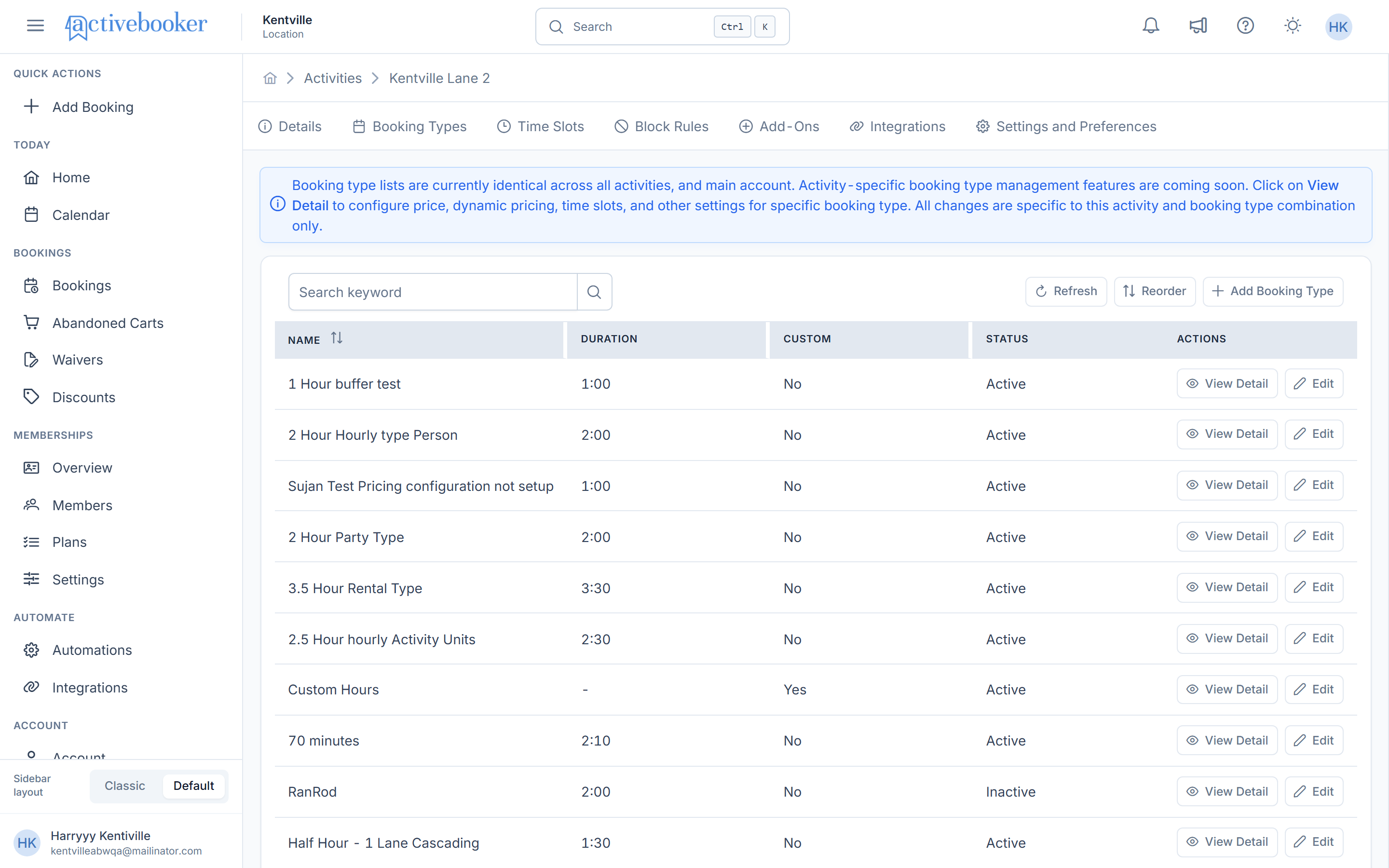Image resolution: width=1389 pixels, height=868 pixels.
Task: Open notifications bell icon
Action: (x=1150, y=26)
